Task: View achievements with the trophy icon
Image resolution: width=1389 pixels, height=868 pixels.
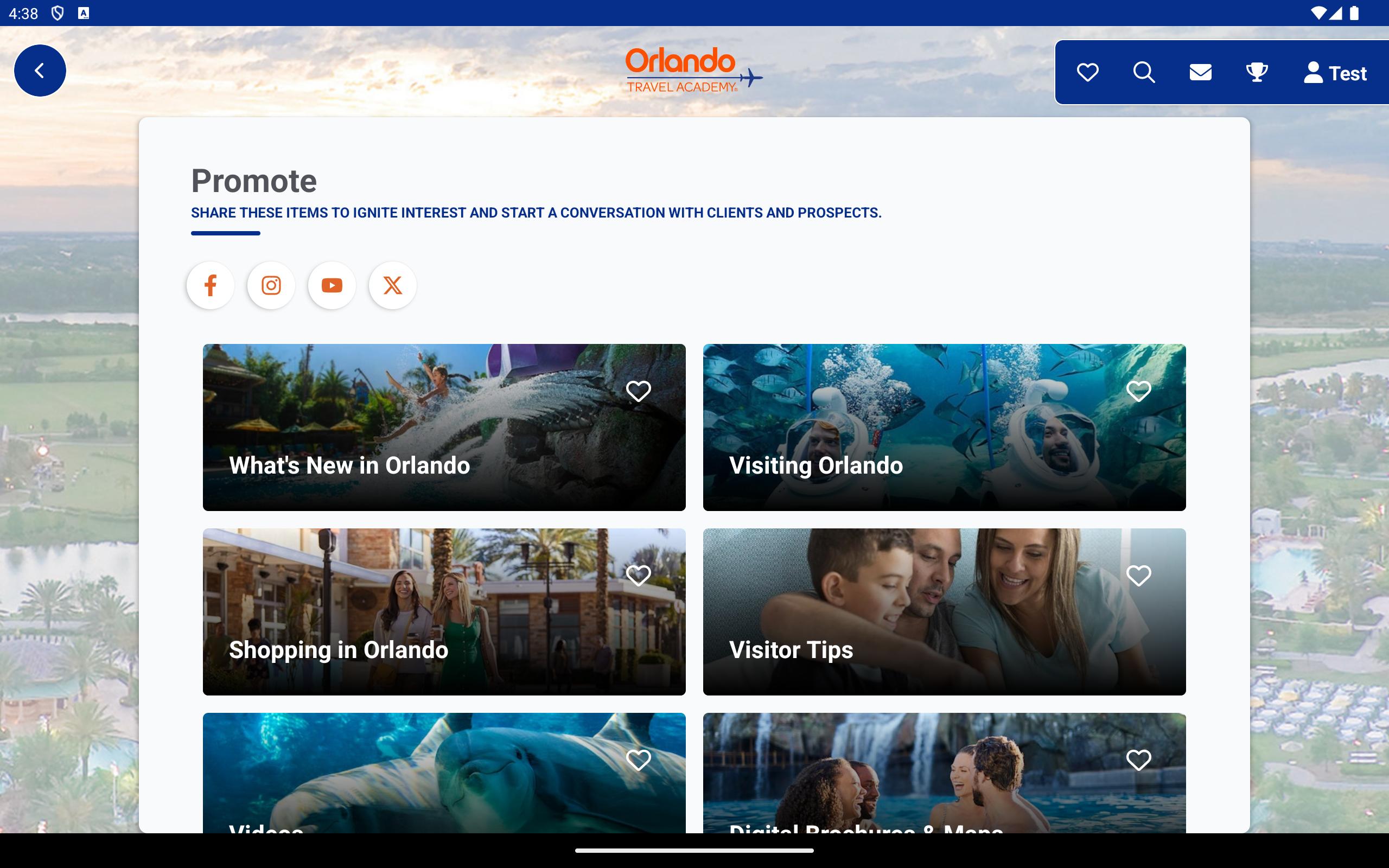Action: 1257,72
